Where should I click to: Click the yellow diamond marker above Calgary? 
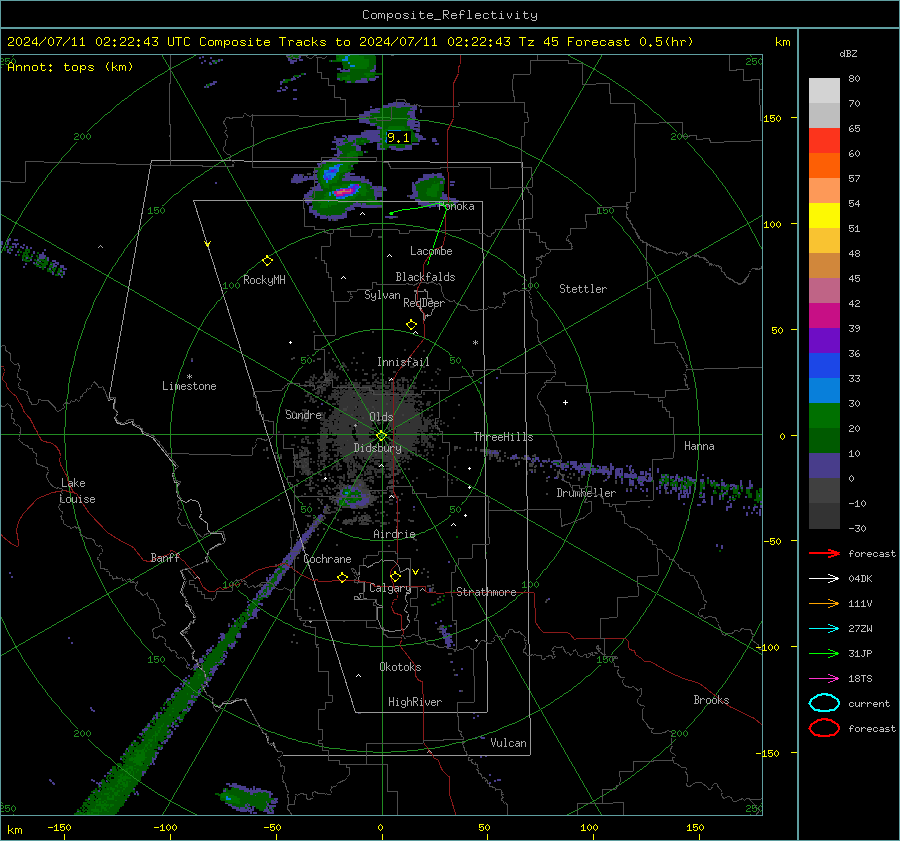[395, 576]
